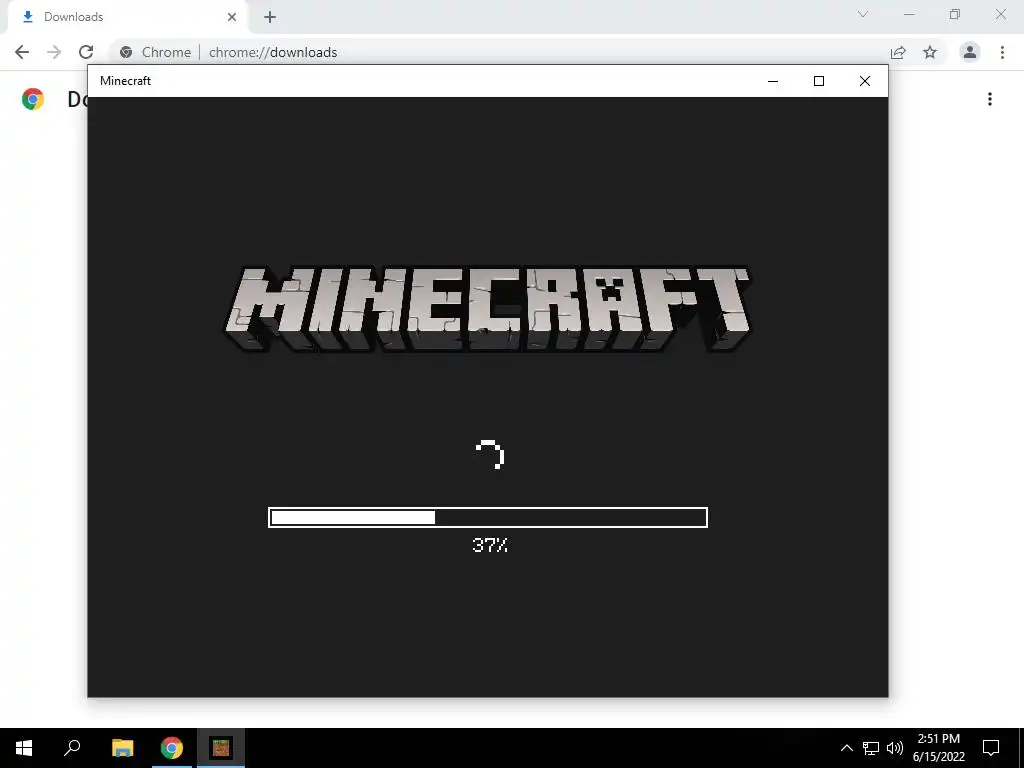Open the taskbar clock and date

[x=938, y=748]
